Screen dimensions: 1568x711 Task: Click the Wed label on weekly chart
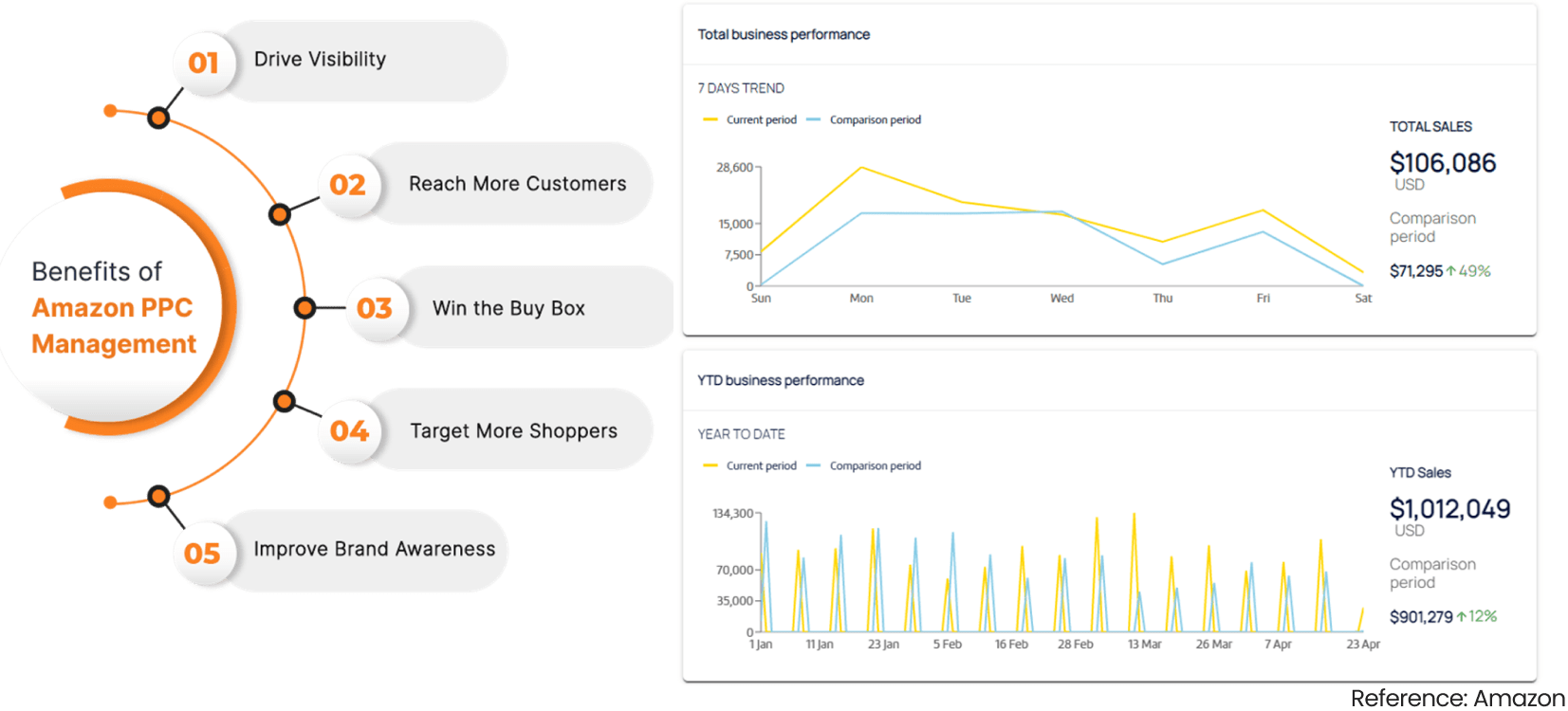click(x=1061, y=299)
